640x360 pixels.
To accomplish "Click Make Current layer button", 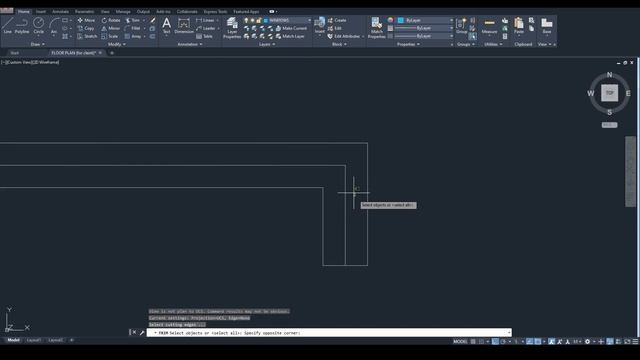I will (x=291, y=28).
